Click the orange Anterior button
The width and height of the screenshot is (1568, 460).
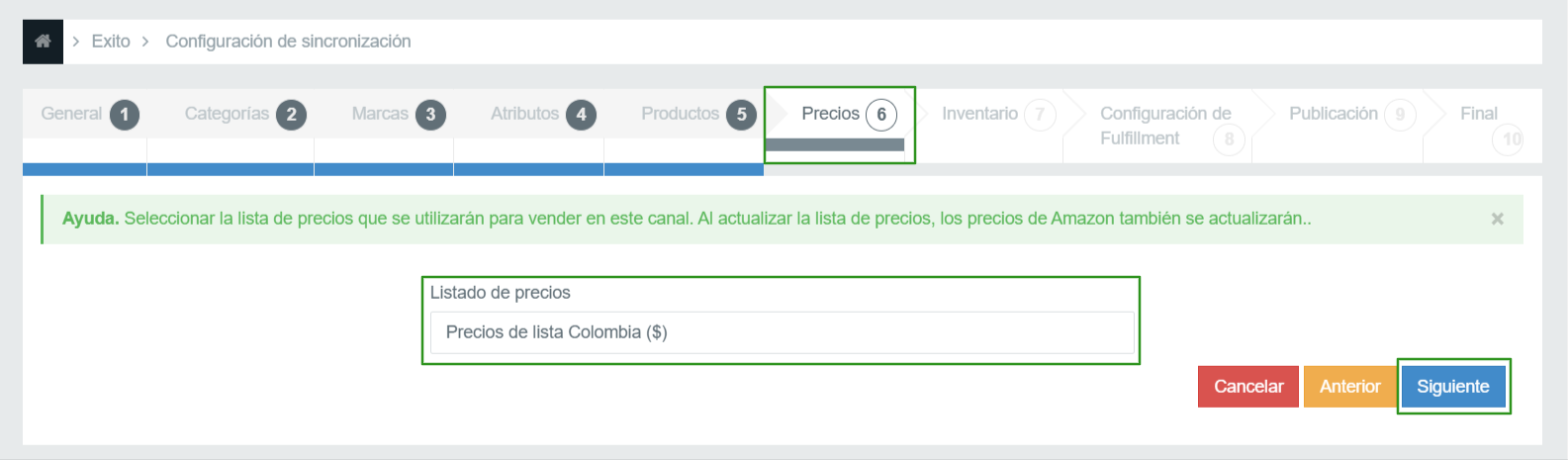[x=1349, y=387]
